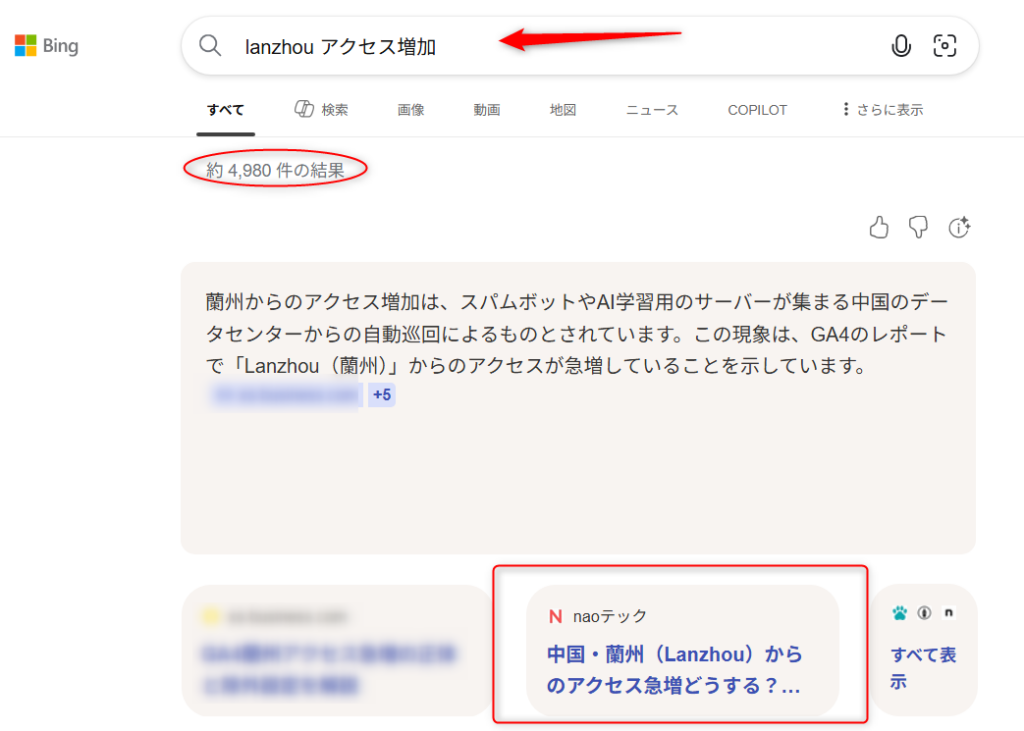Expand the +5 additional sources badge
The width and height of the screenshot is (1024, 731).
[382, 395]
